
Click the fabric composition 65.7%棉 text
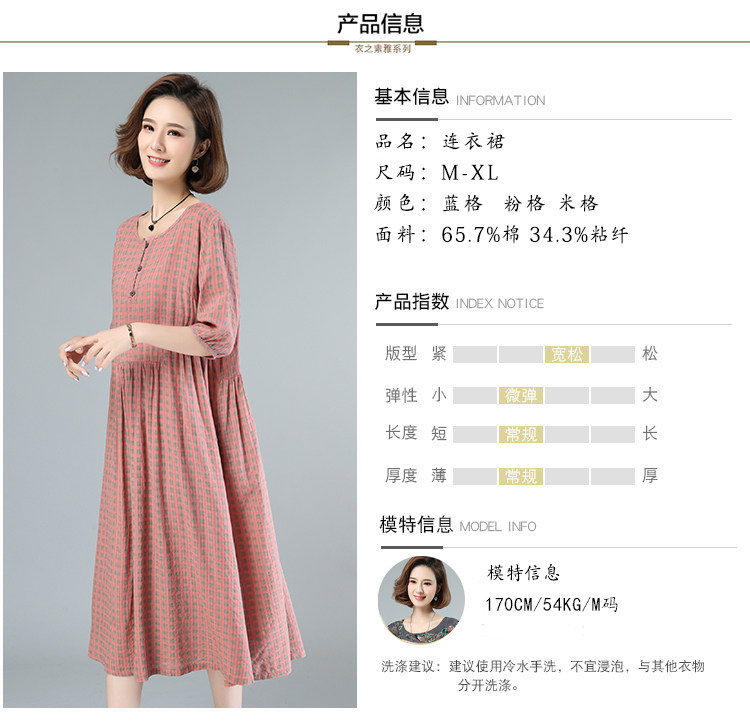click(480, 235)
